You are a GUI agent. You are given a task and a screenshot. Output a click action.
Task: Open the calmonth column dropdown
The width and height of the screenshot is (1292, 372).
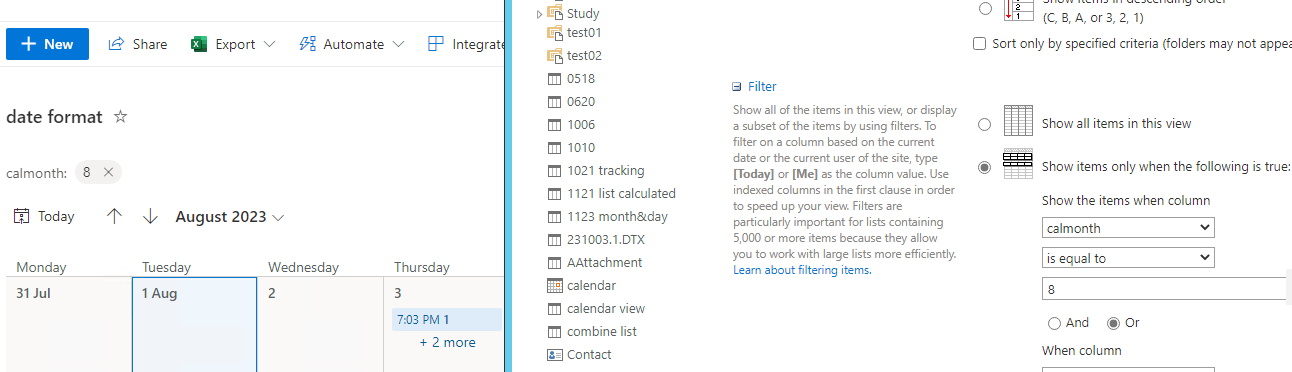tap(1128, 228)
